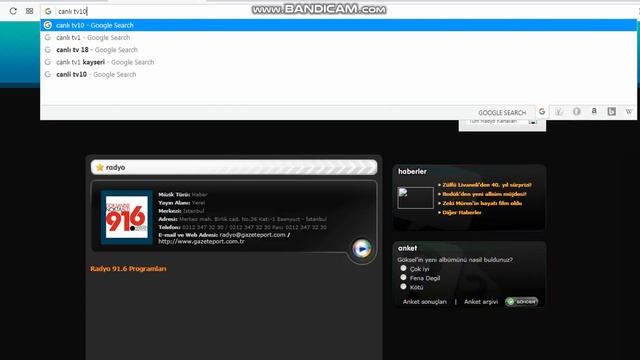Select the 'Çok iyi' poll option
Image resolution: width=640 pixels, height=360 pixels.
coord(403,268)
